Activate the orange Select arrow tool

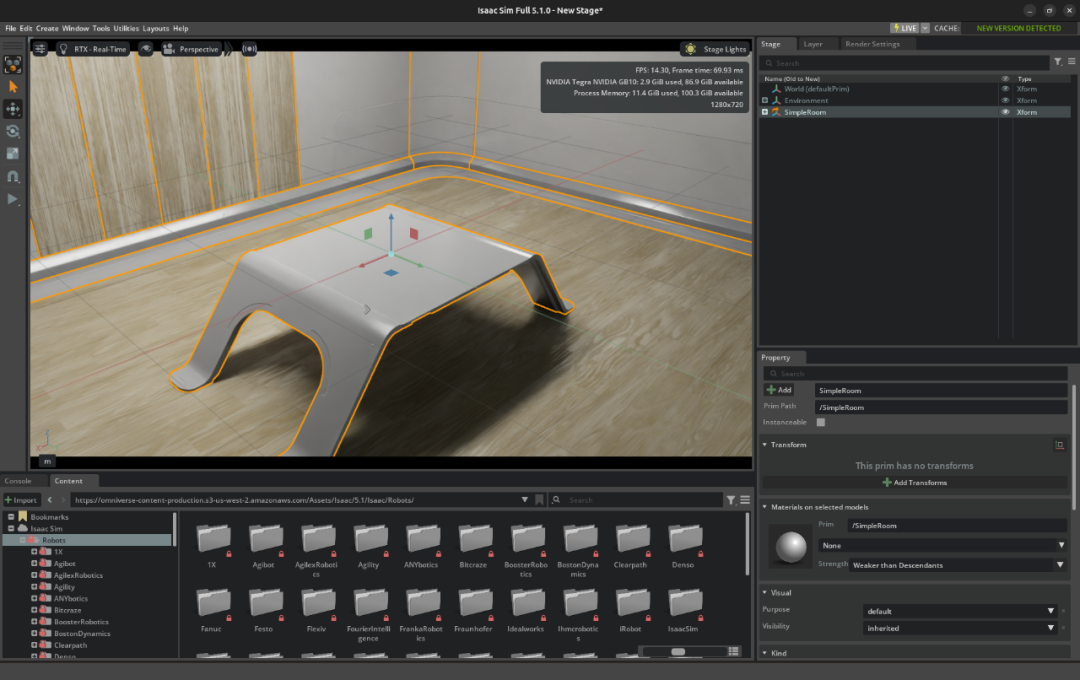[12, 87]
